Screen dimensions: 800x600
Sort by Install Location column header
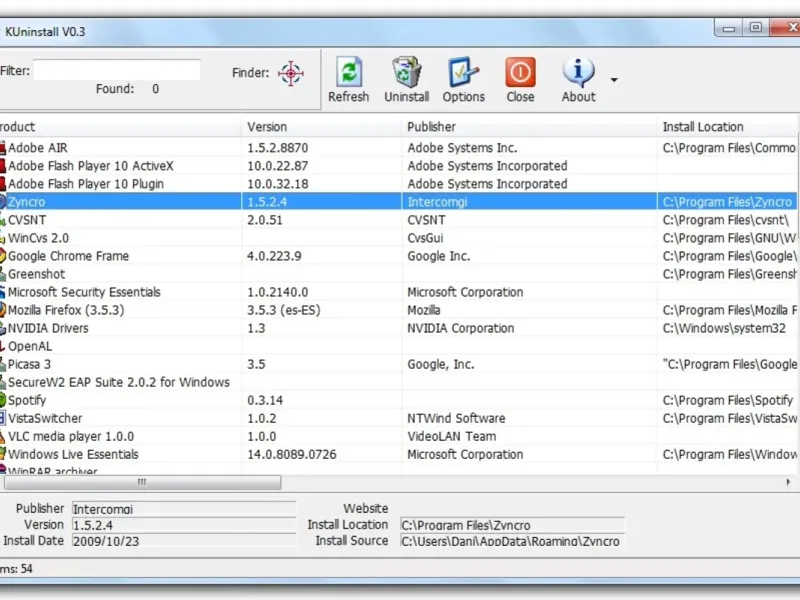[x=728, y=127]
